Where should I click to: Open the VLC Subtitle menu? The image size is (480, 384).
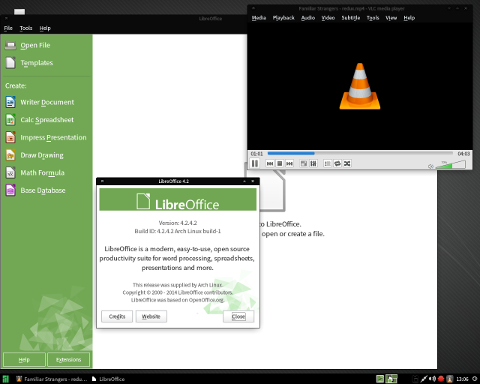(351, 18)
